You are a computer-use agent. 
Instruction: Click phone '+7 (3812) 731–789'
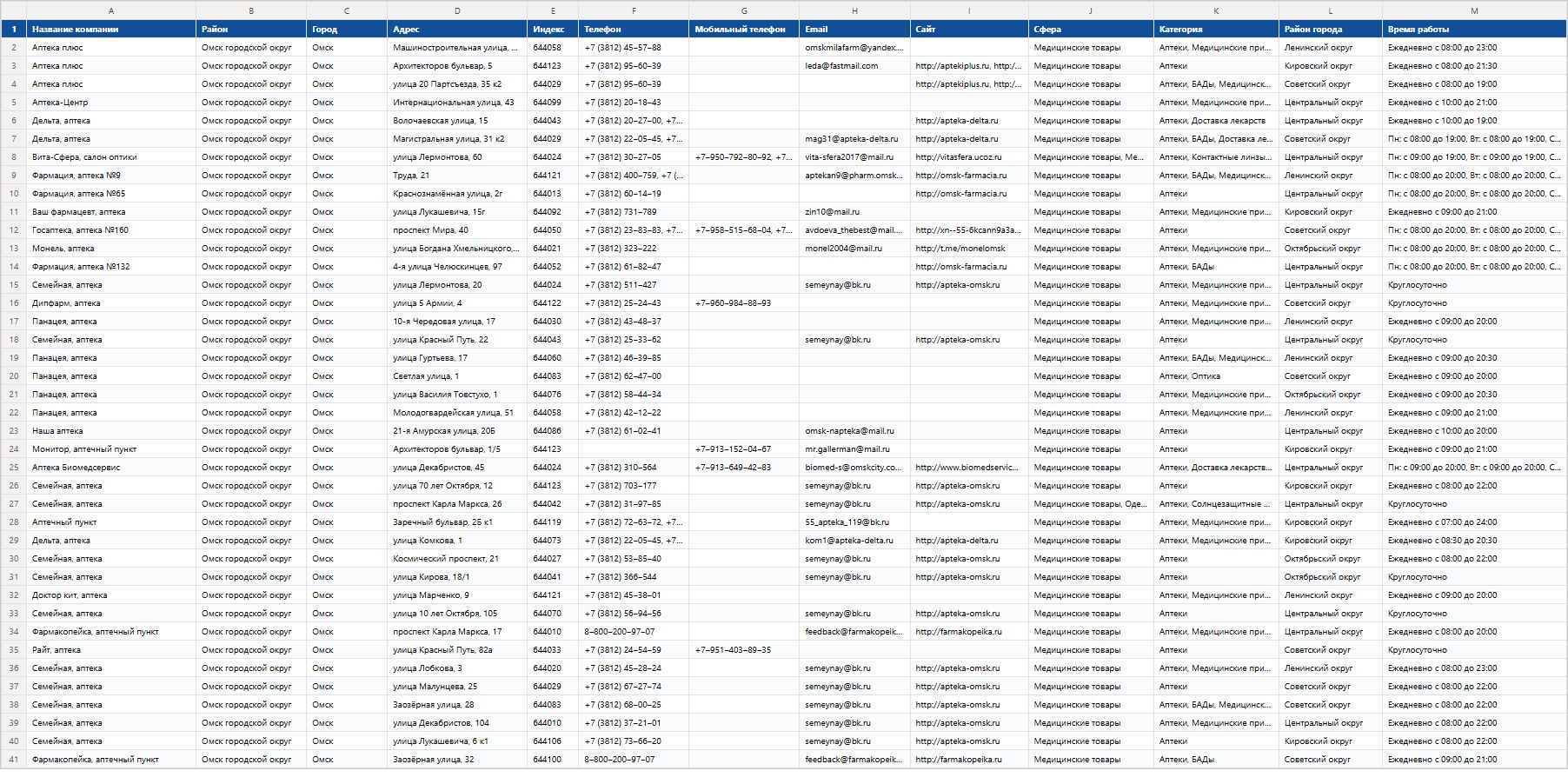634,212
